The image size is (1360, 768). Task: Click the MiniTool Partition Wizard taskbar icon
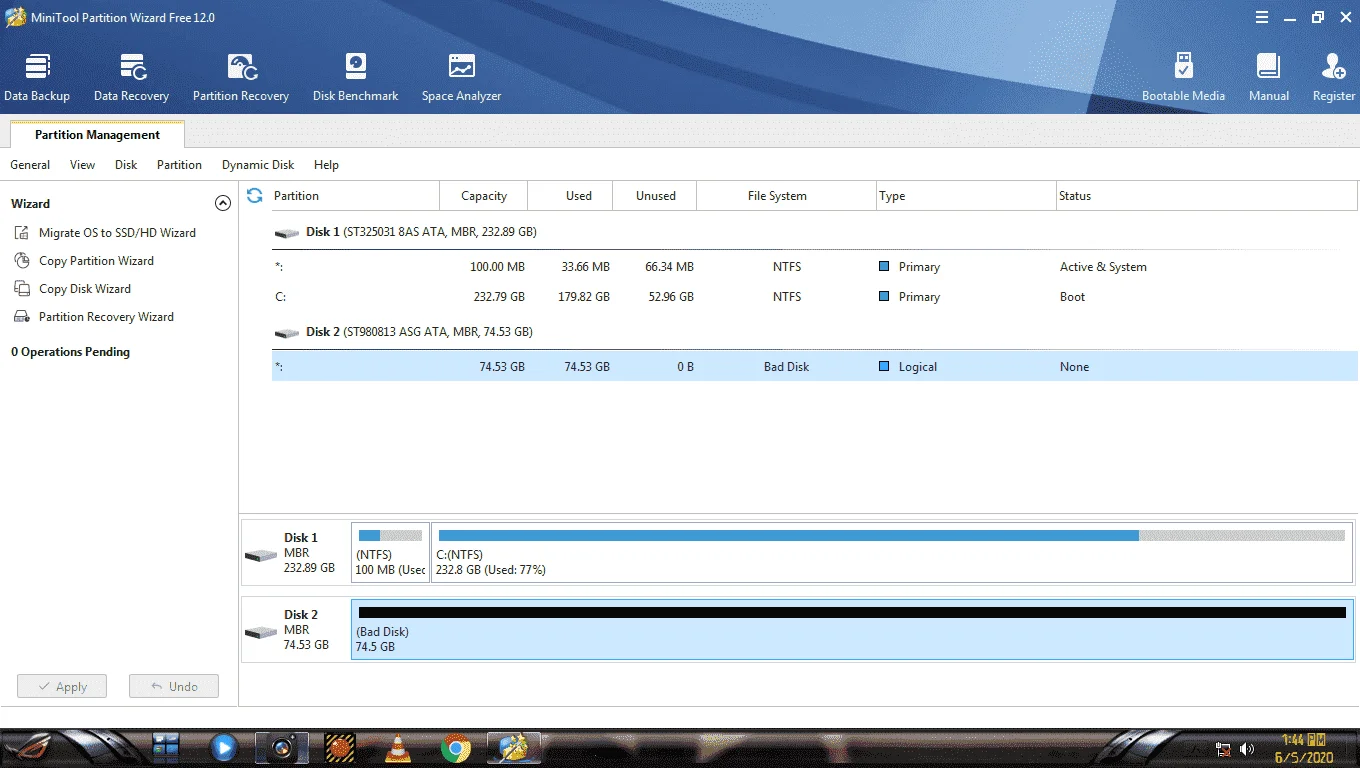coord(514,746)
